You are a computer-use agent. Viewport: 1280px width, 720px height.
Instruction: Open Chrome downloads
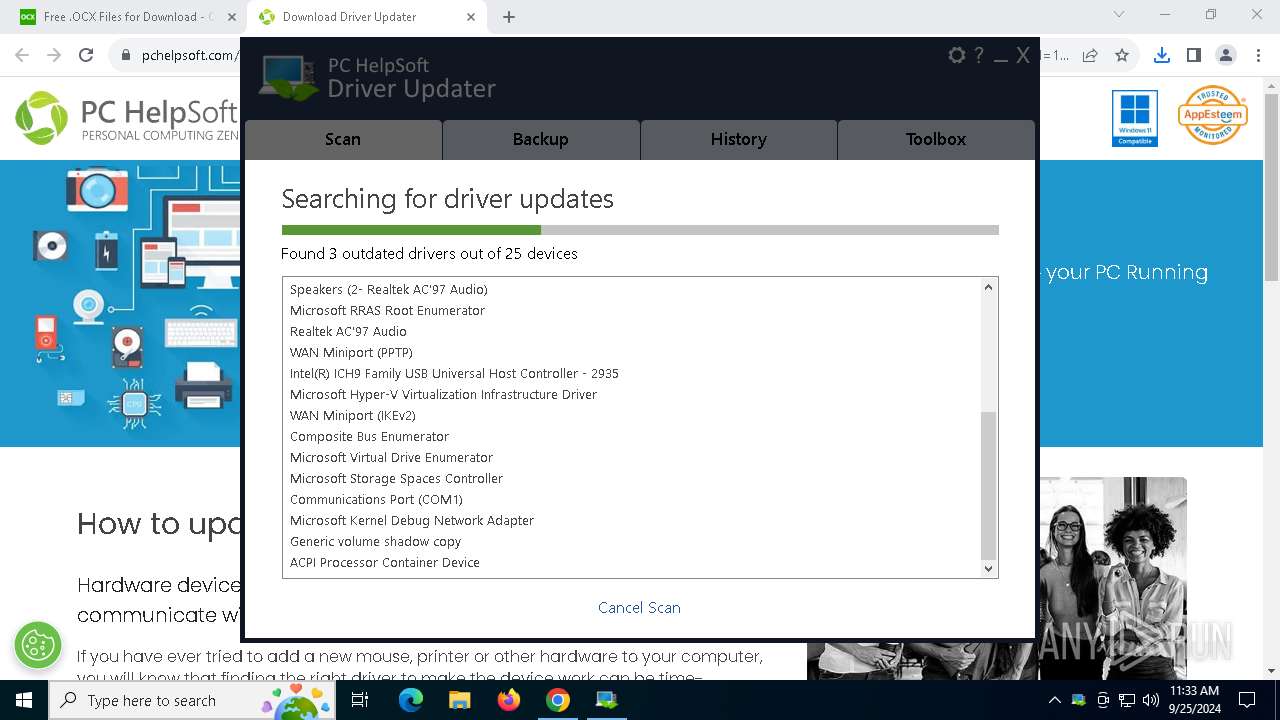[1162, 56]
